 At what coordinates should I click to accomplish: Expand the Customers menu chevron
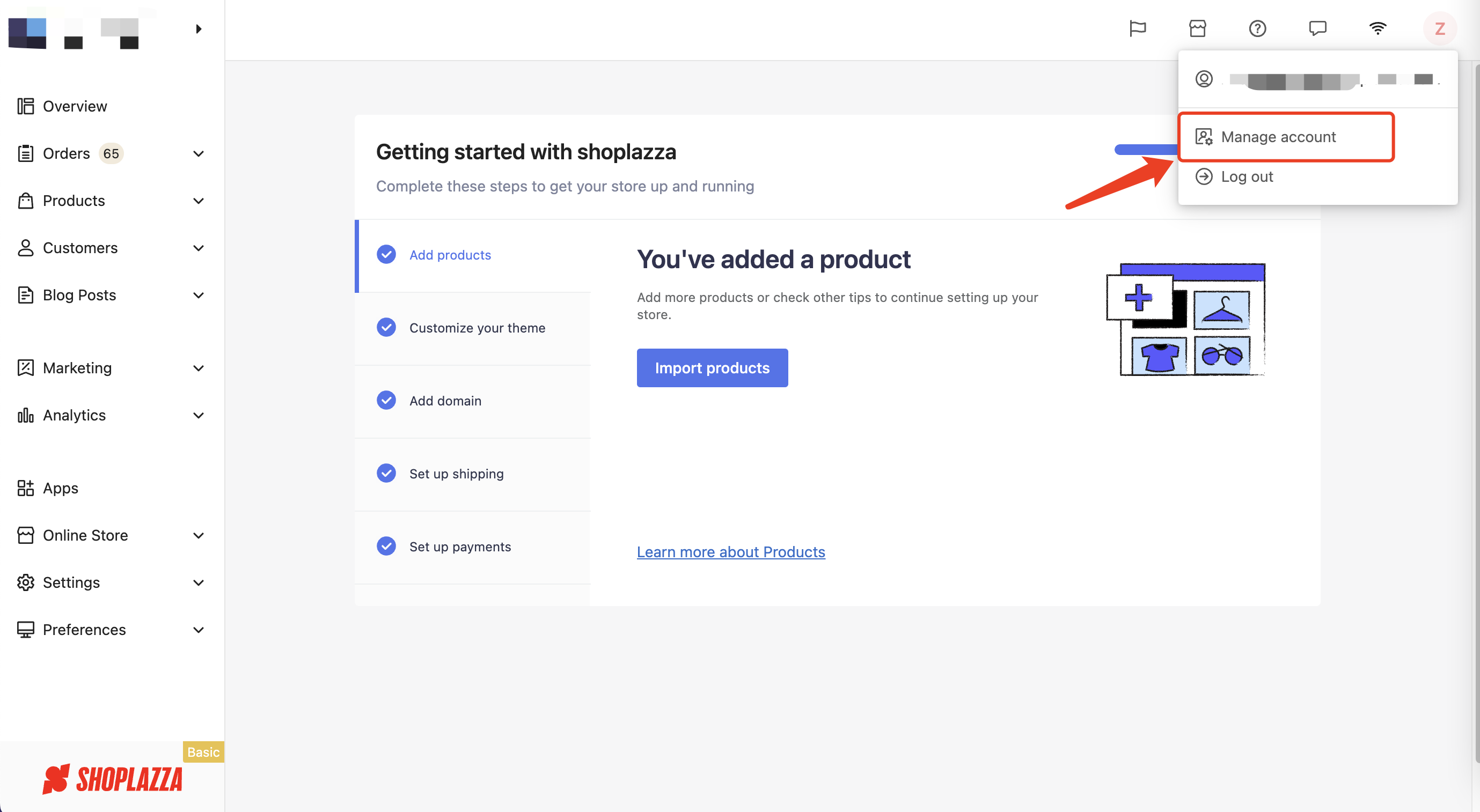tap(198, 247)
